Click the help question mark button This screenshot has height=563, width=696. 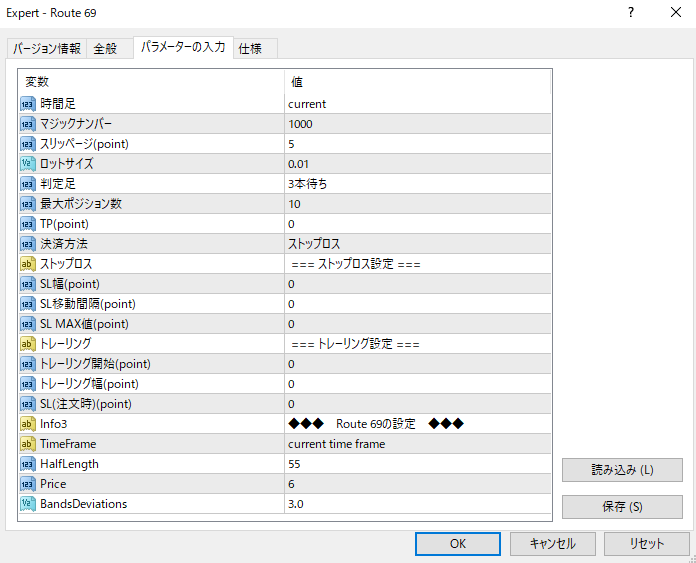click(631, 12)
